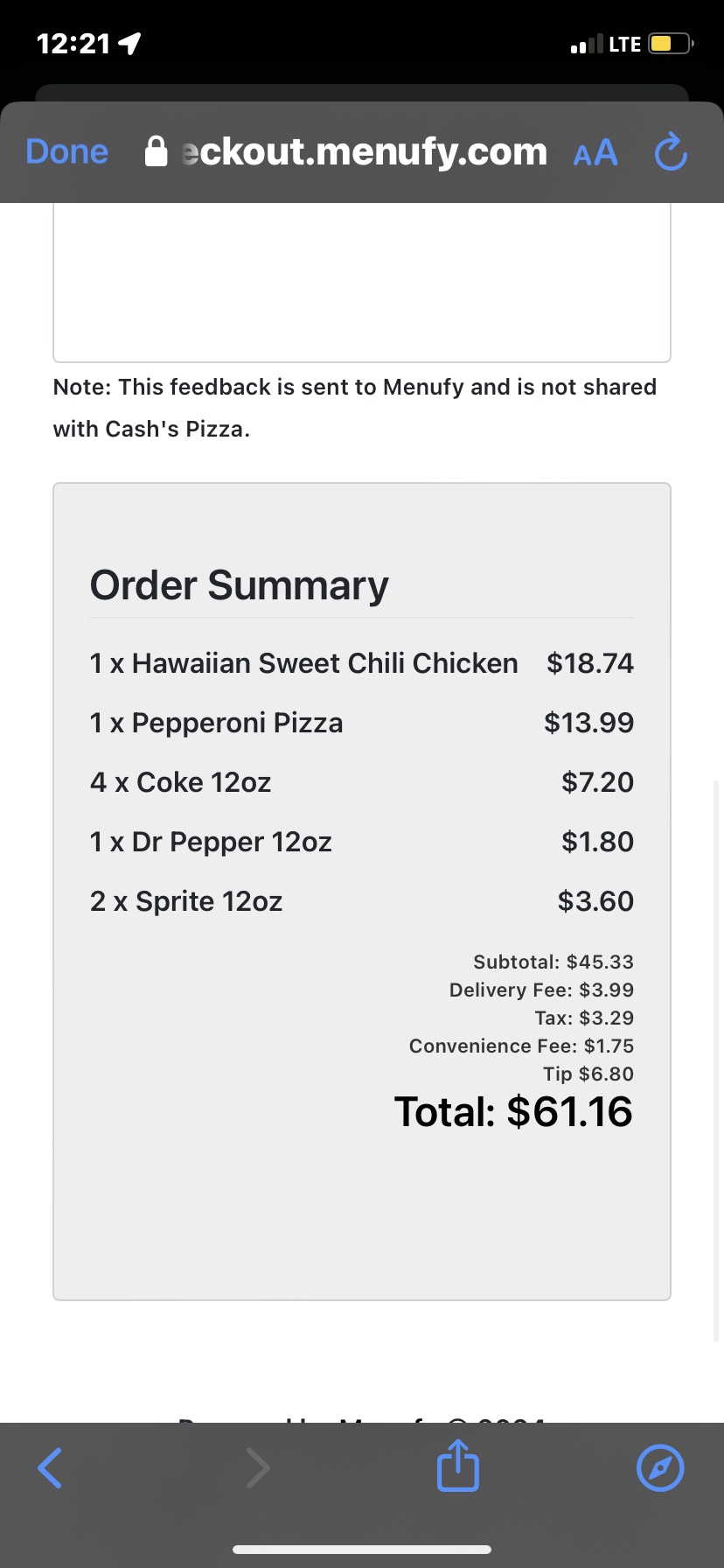Tap the battery indicator icon
Viewport: 724px width, 1568px height.
670,44
